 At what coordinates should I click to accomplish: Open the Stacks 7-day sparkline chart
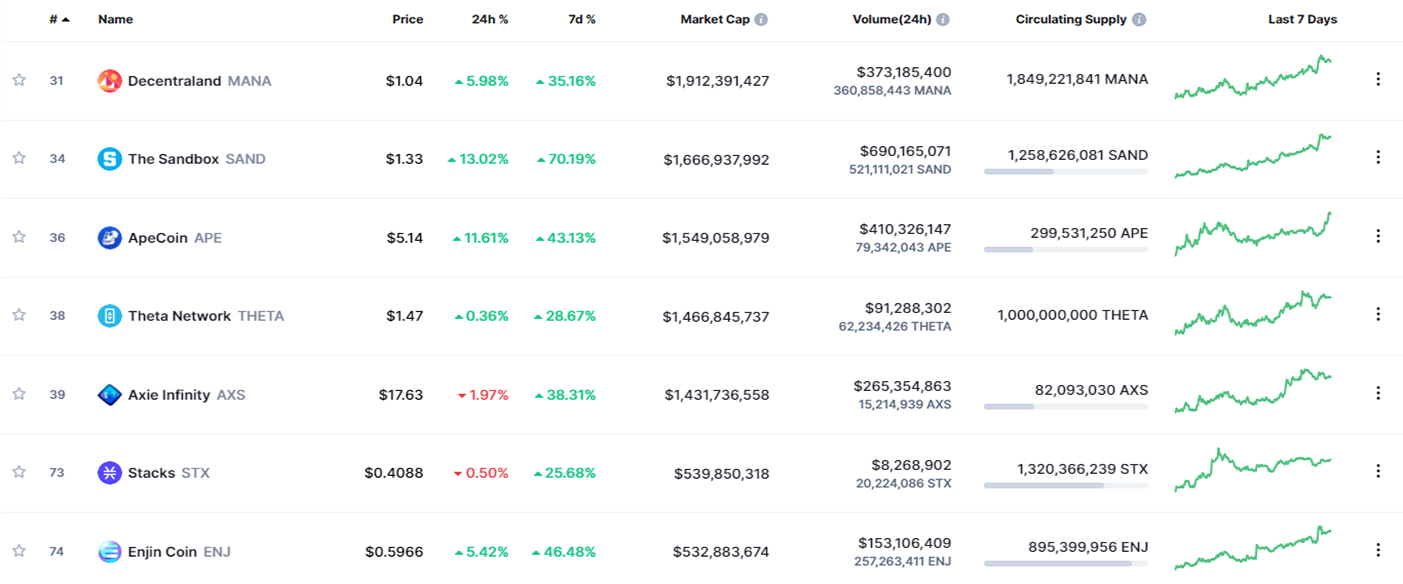(1253, 470)
